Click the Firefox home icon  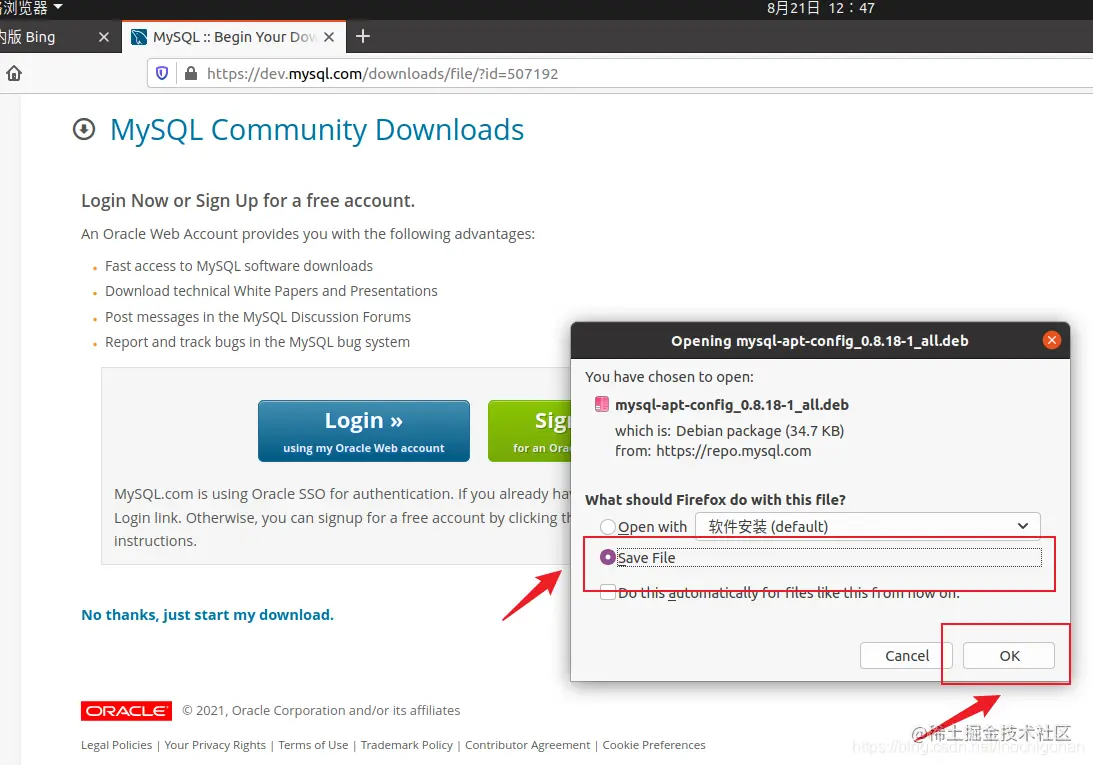(x=14, y=73)
